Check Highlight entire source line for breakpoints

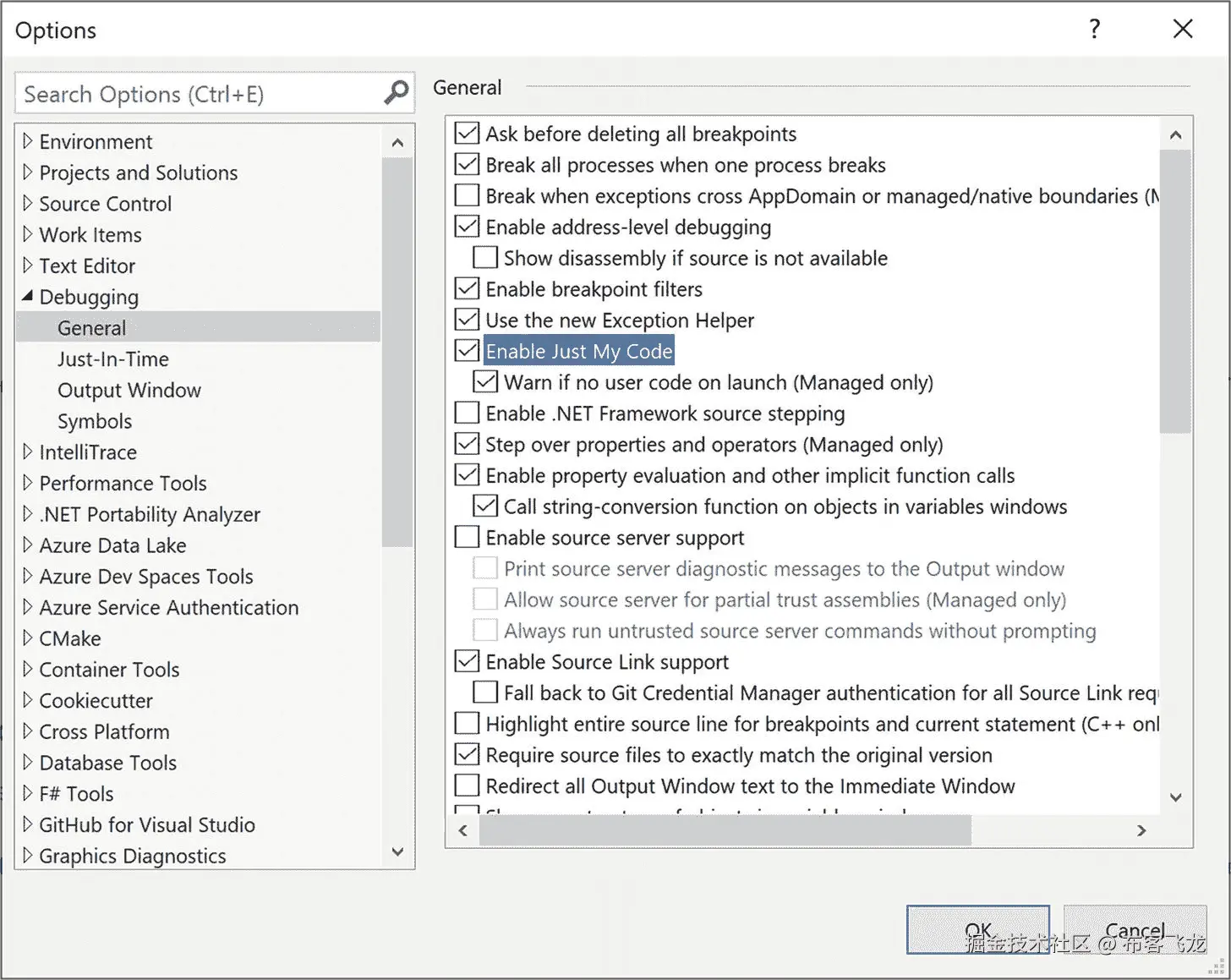pos(467,724)
